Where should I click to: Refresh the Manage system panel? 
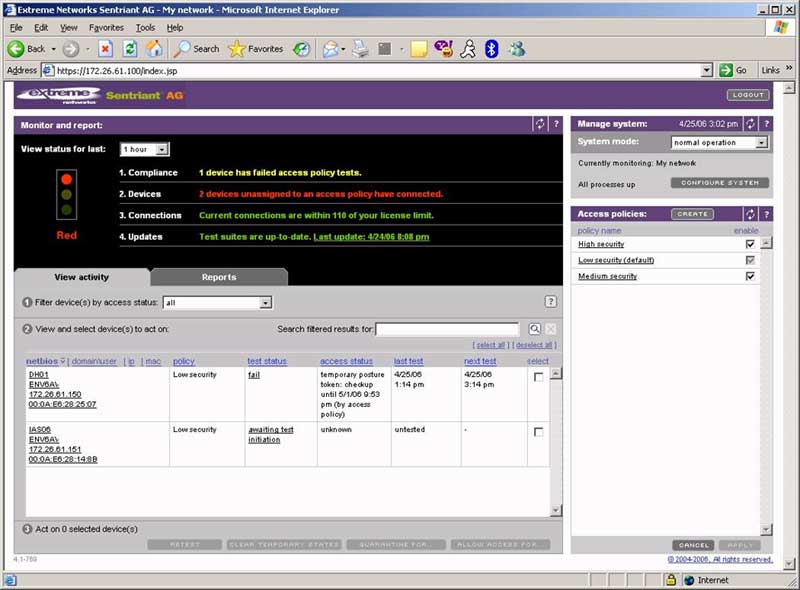click(750, 124)
